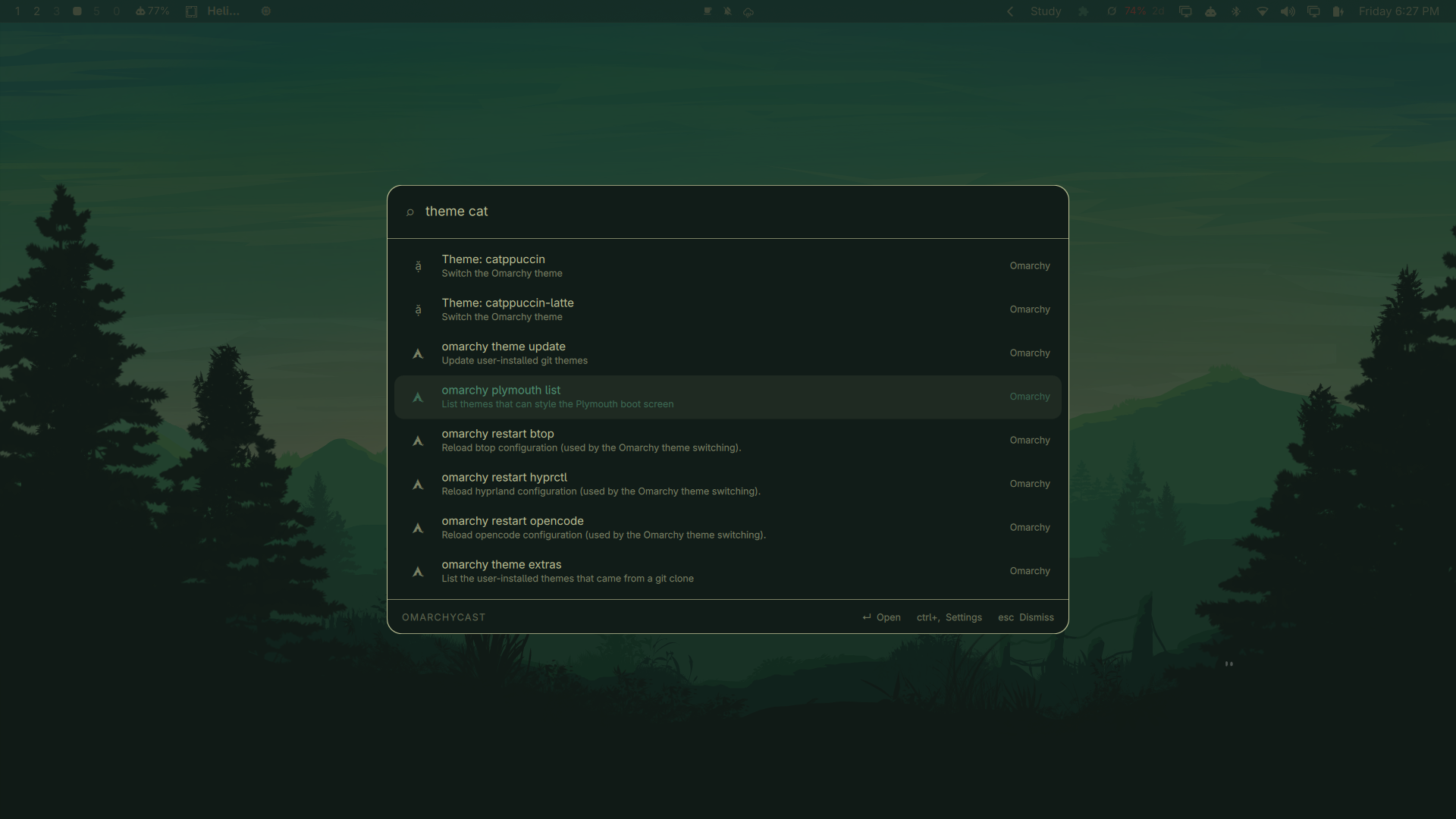
Task: Click the screen icon left of robot icon
Action: click(1185, 11)
